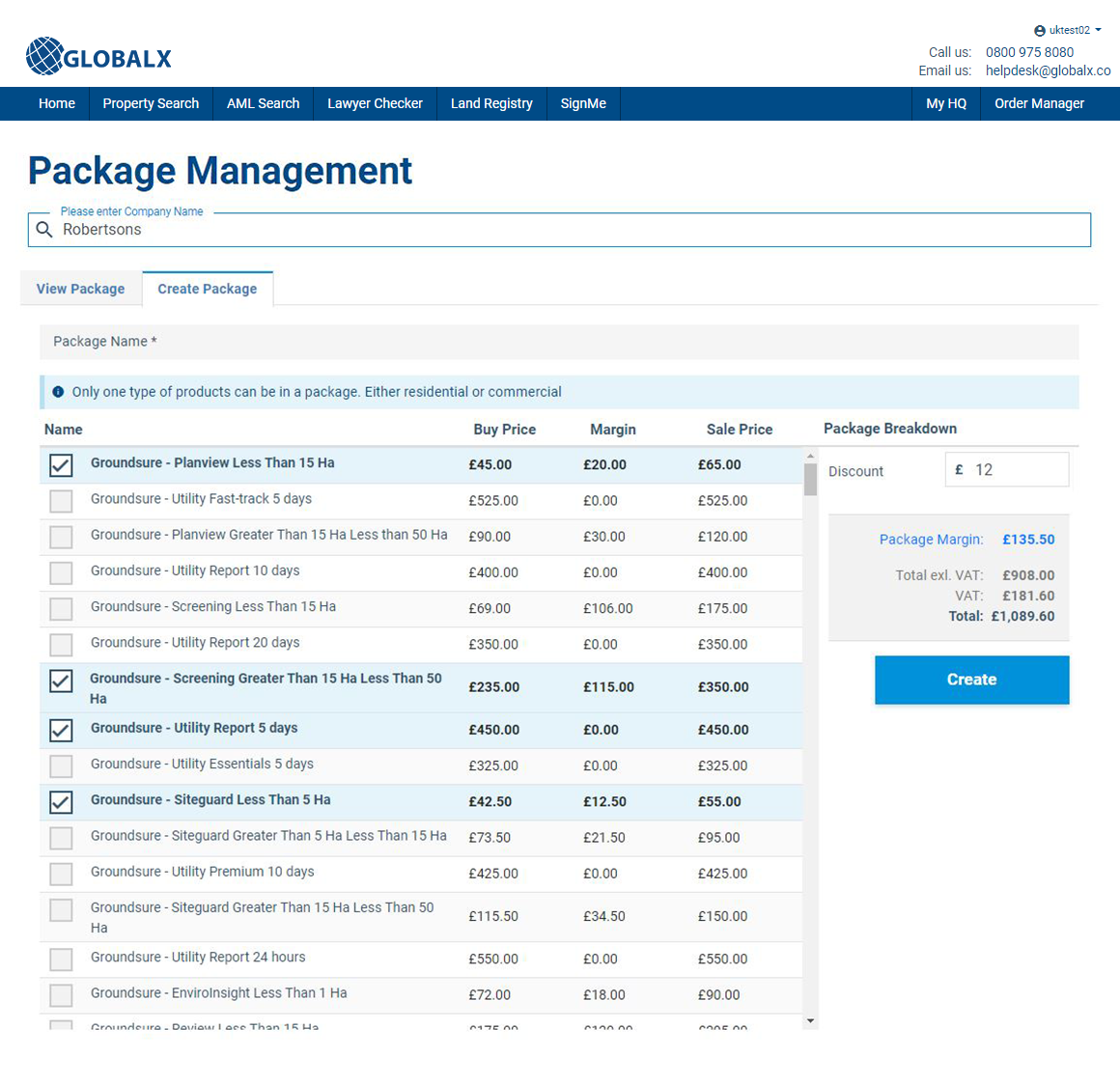Open the Order Manager menu
This screenshot has height=1085, width=1120.
1040,103
